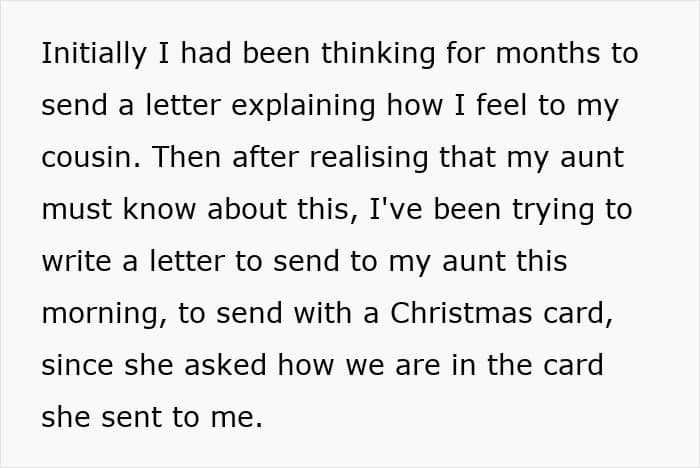Click the word "realising" in third line
700x468 pixels.
point(369,158)
